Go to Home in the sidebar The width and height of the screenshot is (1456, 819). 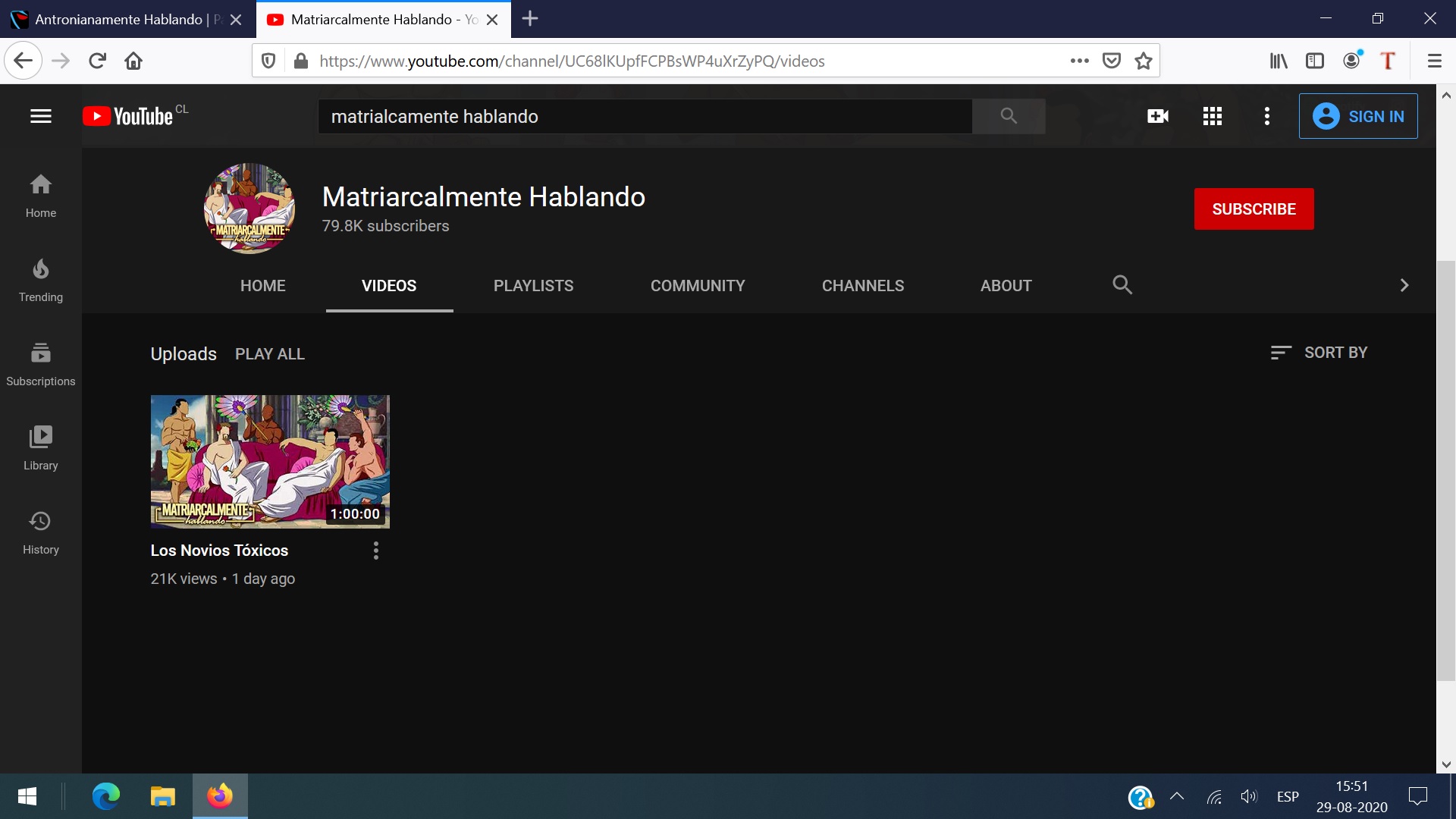41,196
